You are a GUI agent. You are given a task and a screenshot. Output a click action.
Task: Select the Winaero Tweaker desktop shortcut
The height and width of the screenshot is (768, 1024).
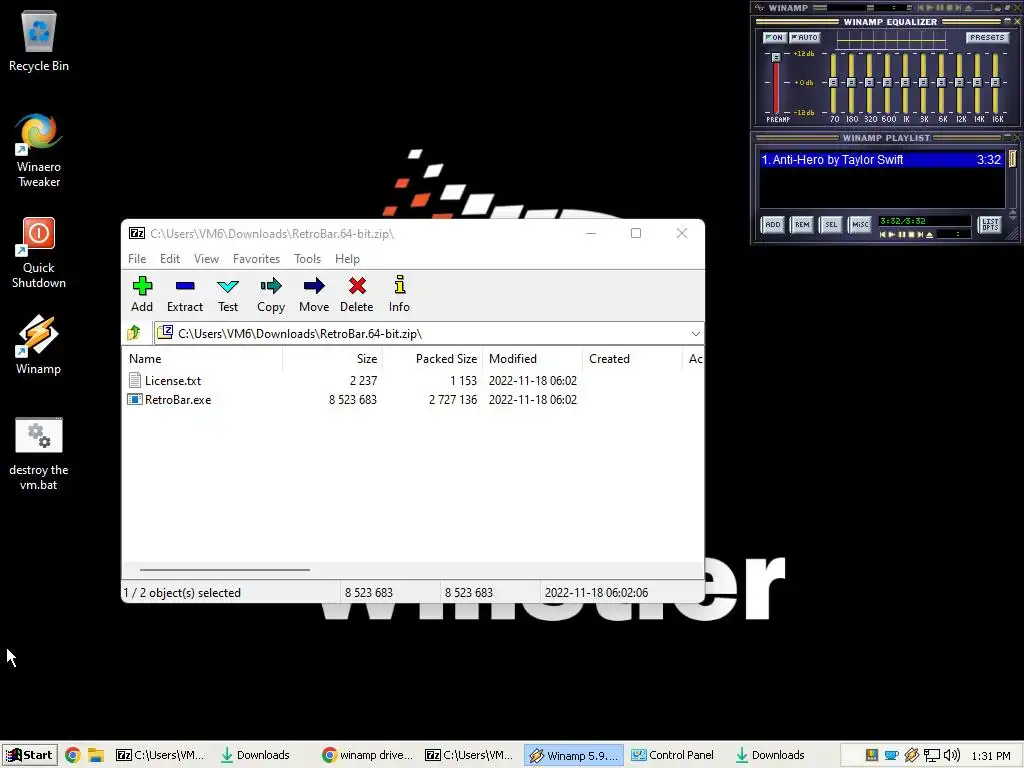tap(39, 150)
